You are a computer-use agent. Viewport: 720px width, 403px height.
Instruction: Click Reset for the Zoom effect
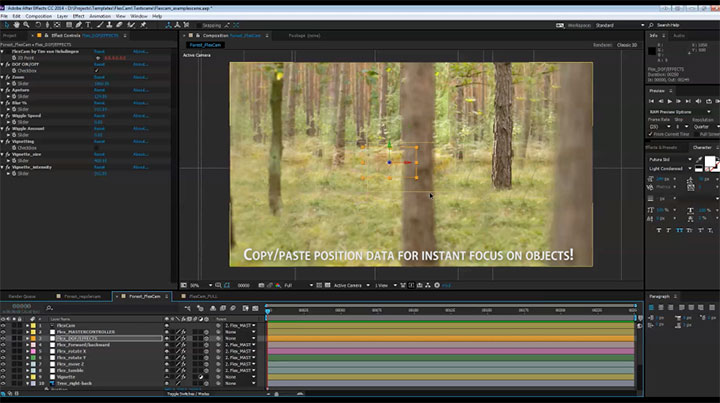(99, 77)
